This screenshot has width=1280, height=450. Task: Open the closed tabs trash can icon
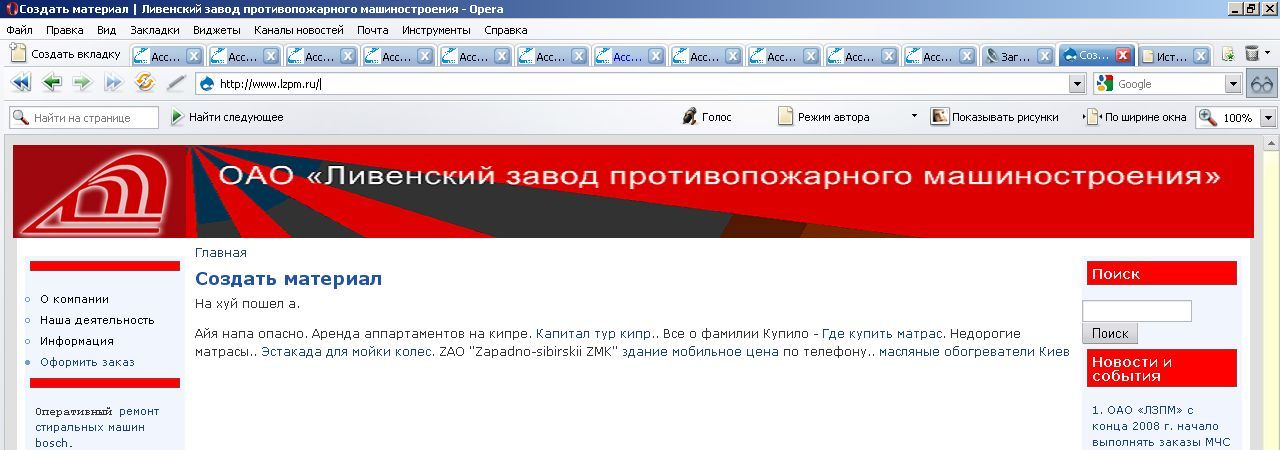[1252, 55]
